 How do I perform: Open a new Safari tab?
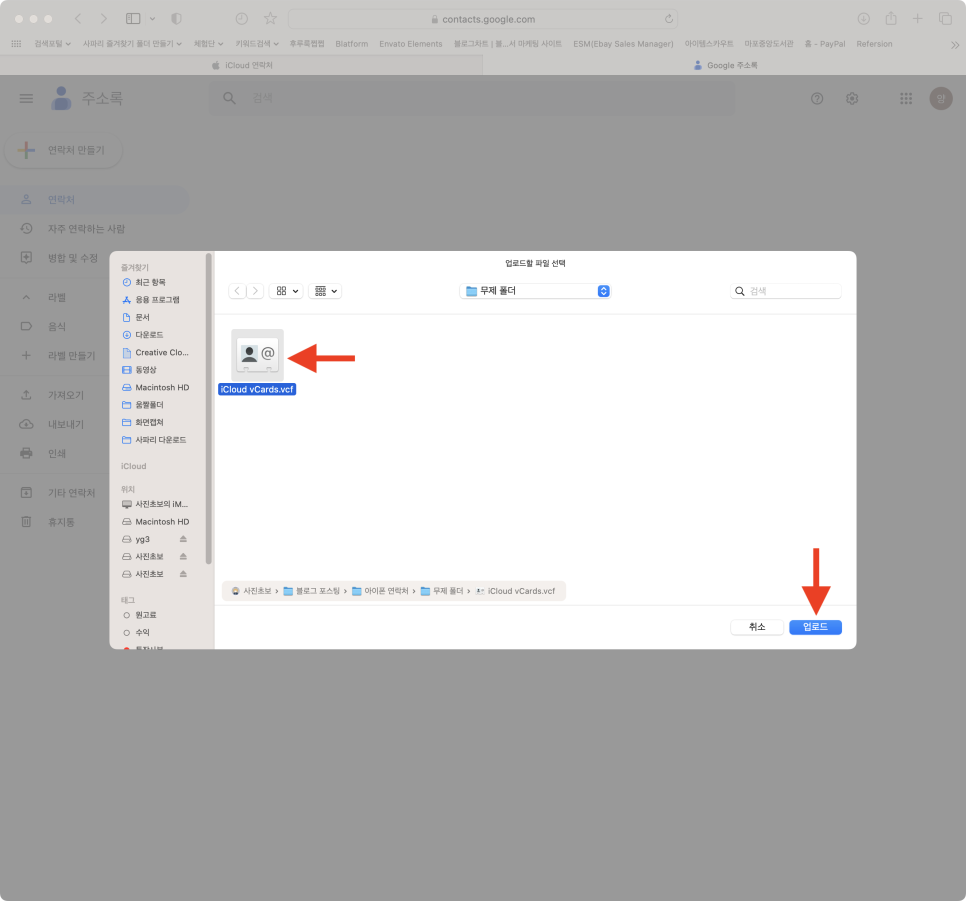coord(917,19)
